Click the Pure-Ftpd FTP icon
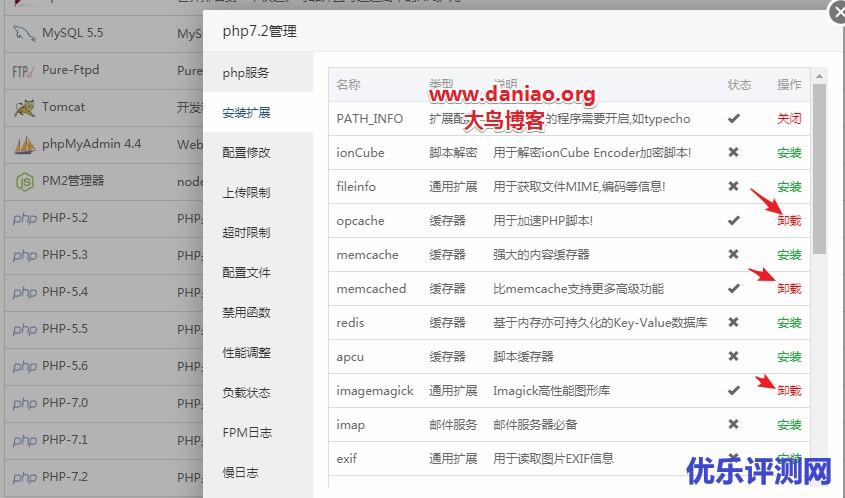This screenshot has width=845, height=498. [24, 71]
